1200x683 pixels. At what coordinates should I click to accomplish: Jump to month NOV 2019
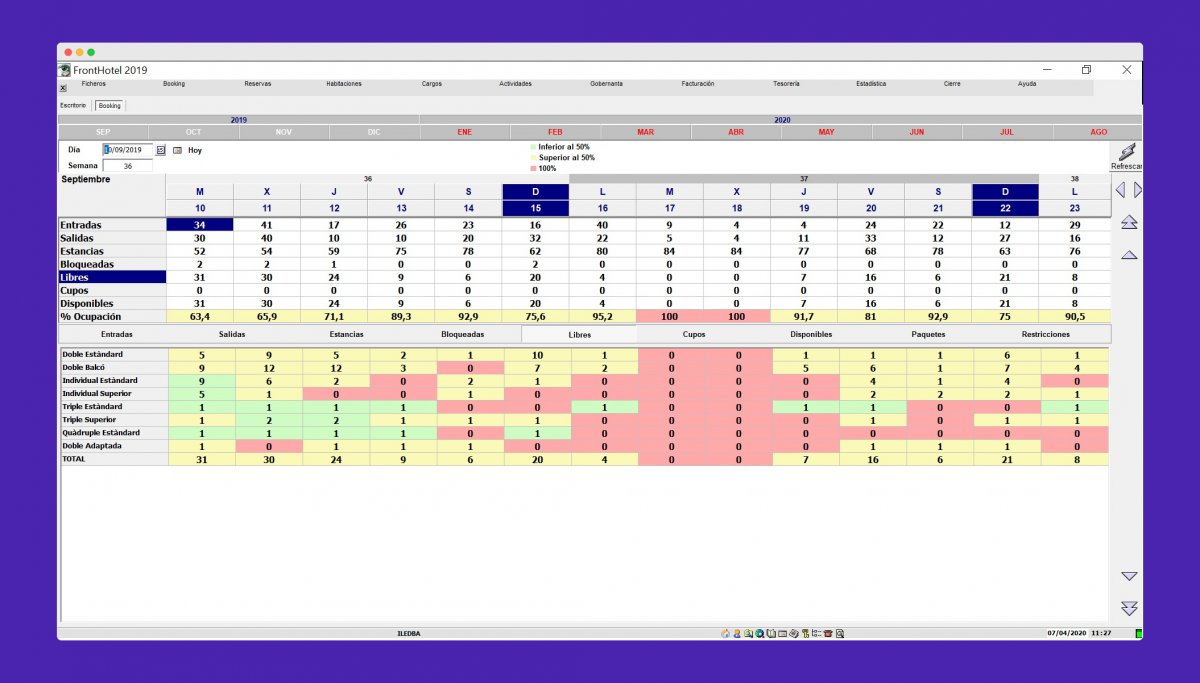tap(284, 132)
